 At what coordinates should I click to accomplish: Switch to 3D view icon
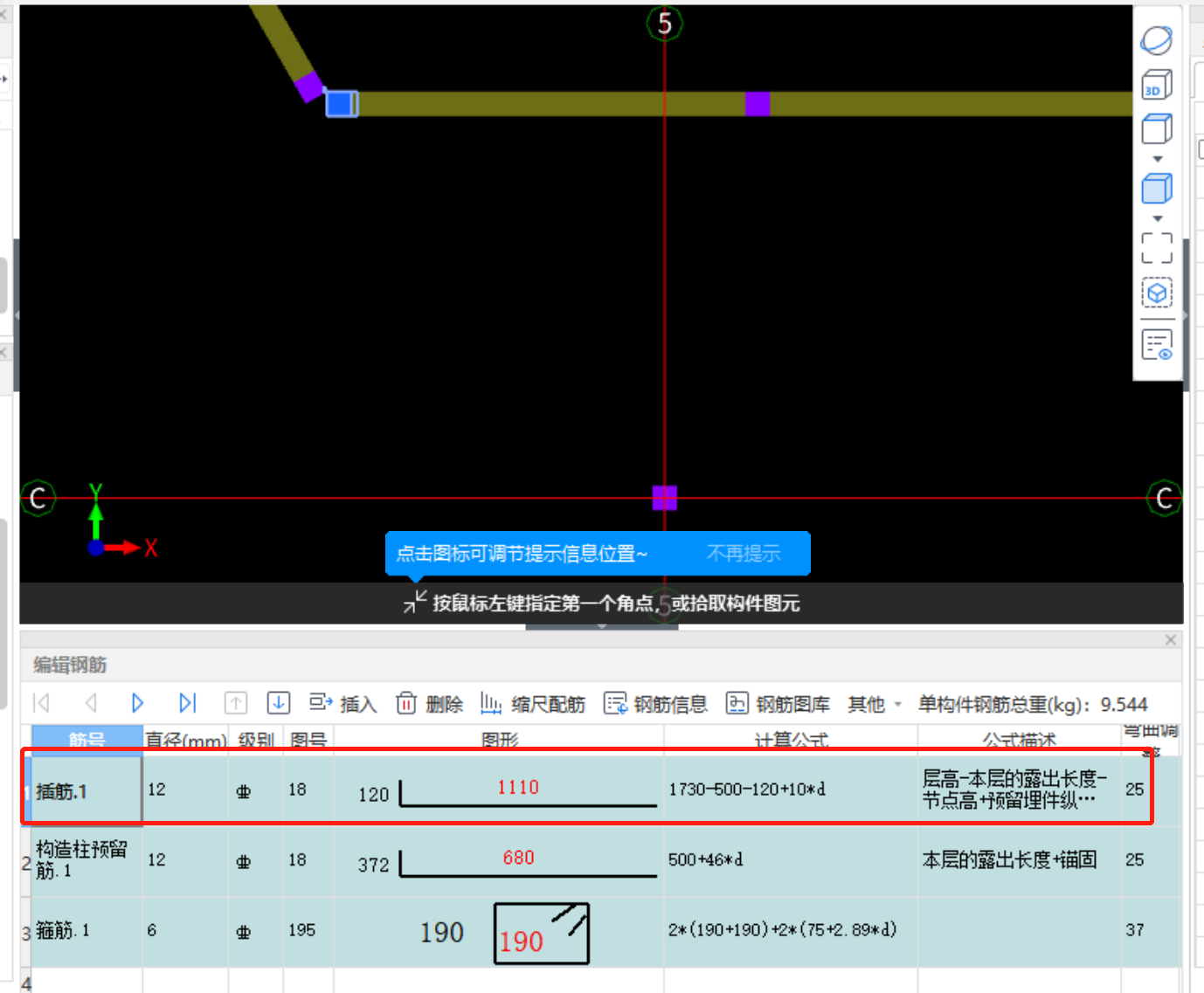[x=1156, y=85]
